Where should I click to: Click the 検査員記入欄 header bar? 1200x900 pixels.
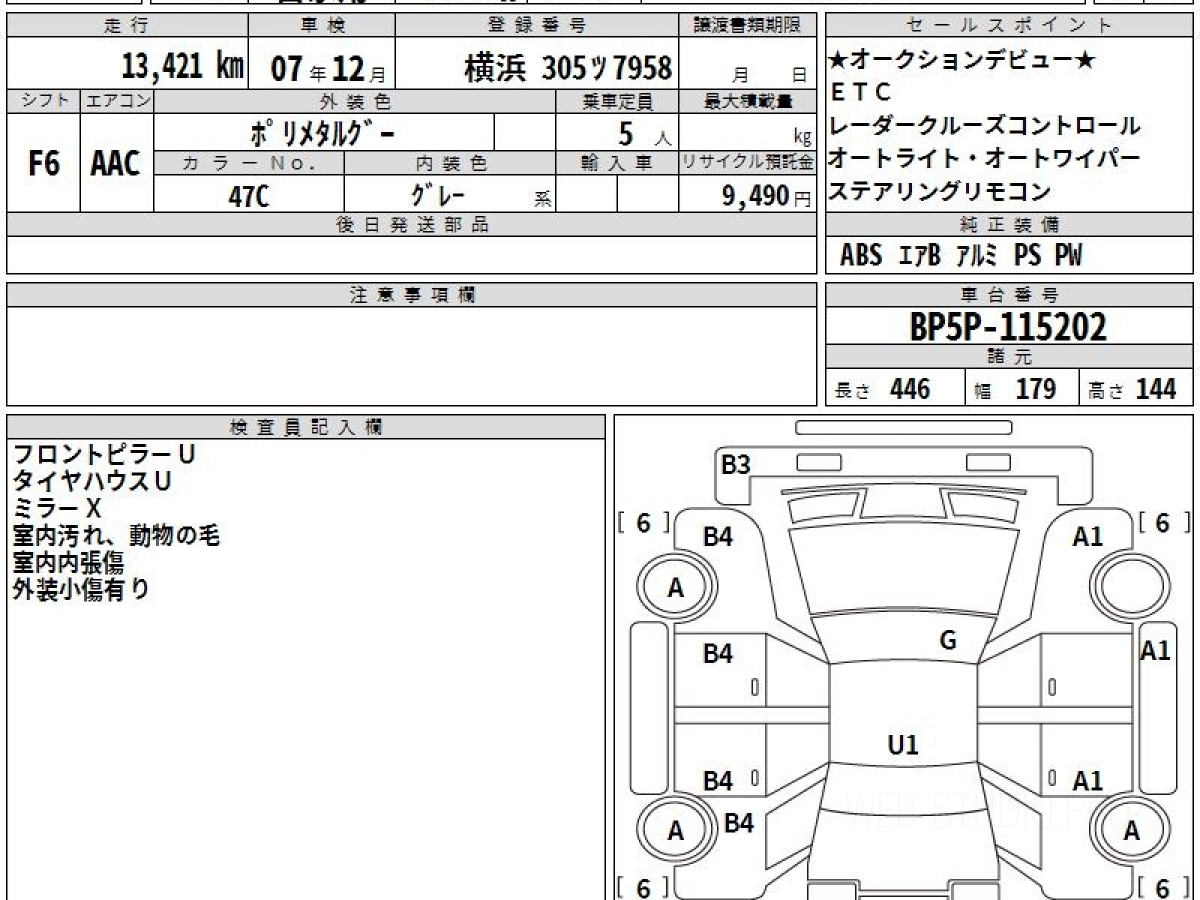click(x=306, y=427)
